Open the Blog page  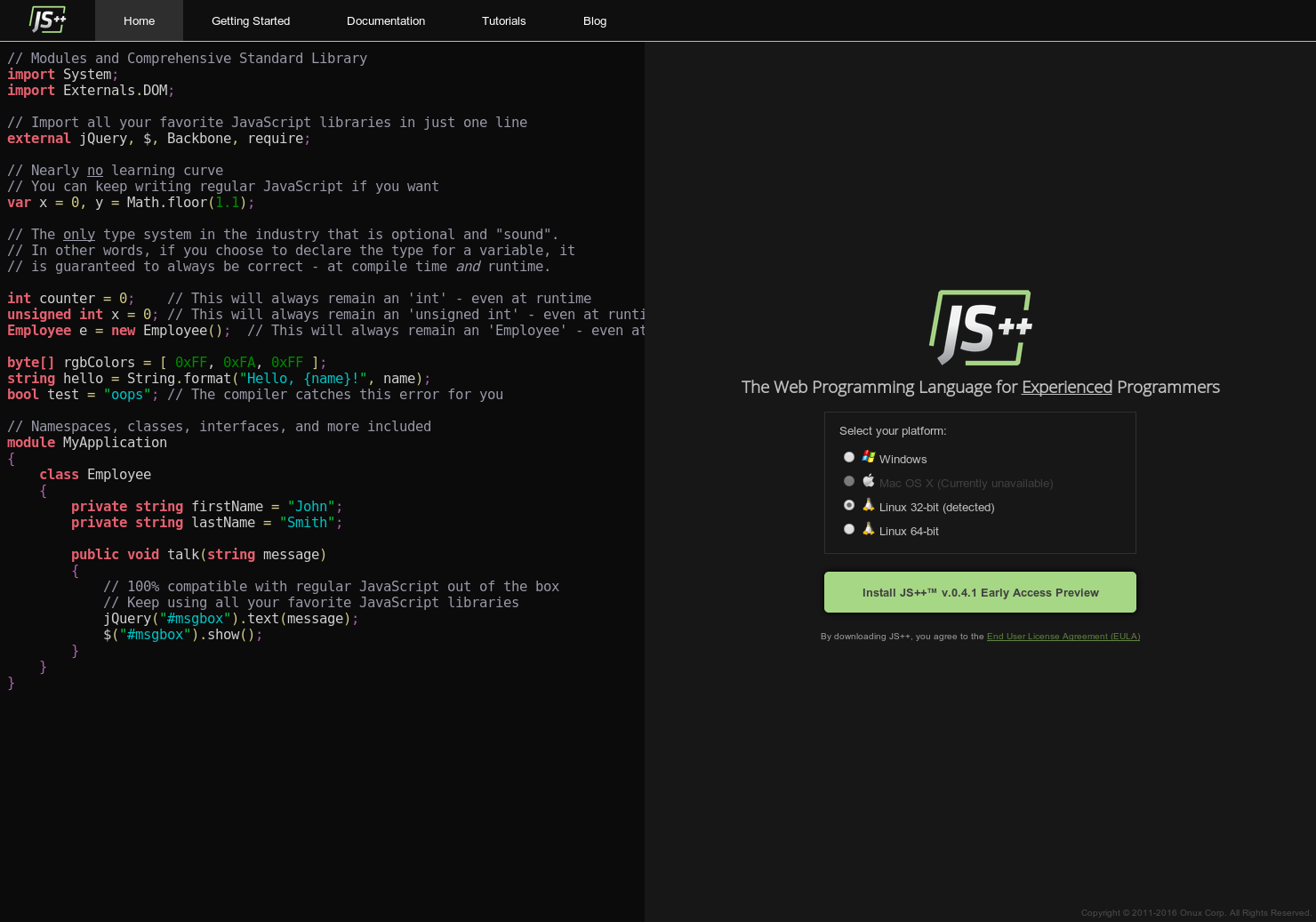click(594, 20)
